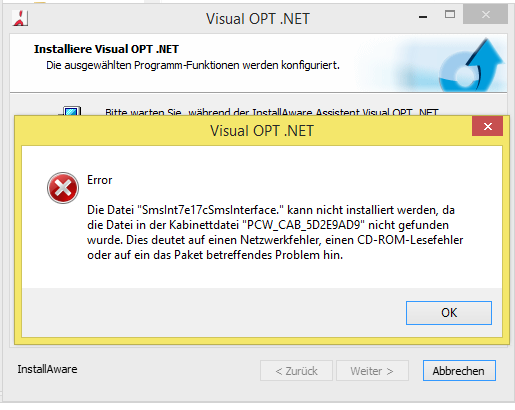
Task: Click the Error heading in dialog
Action: 99,180
